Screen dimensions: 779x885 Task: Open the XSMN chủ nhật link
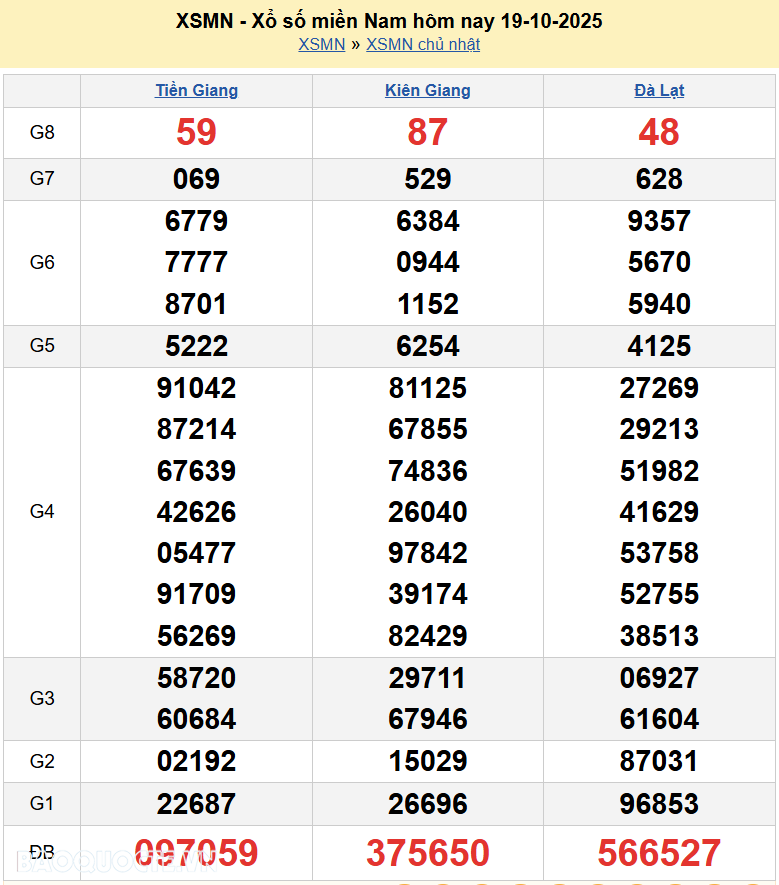coord(423,44)
